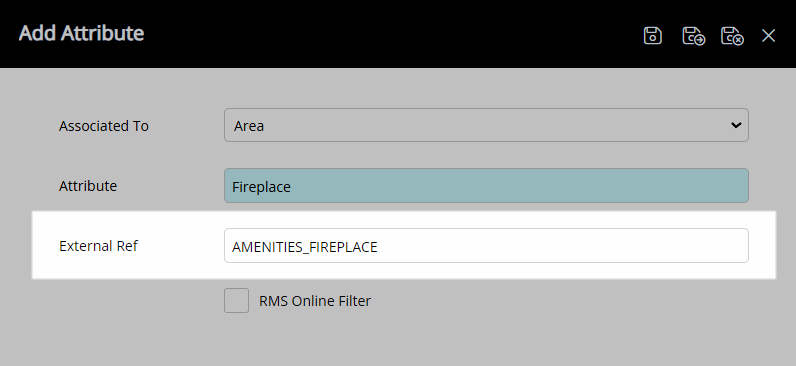The image size is (796, 366).
Task: Open the Associated To dropdown
Action: (x=486, y=125)
